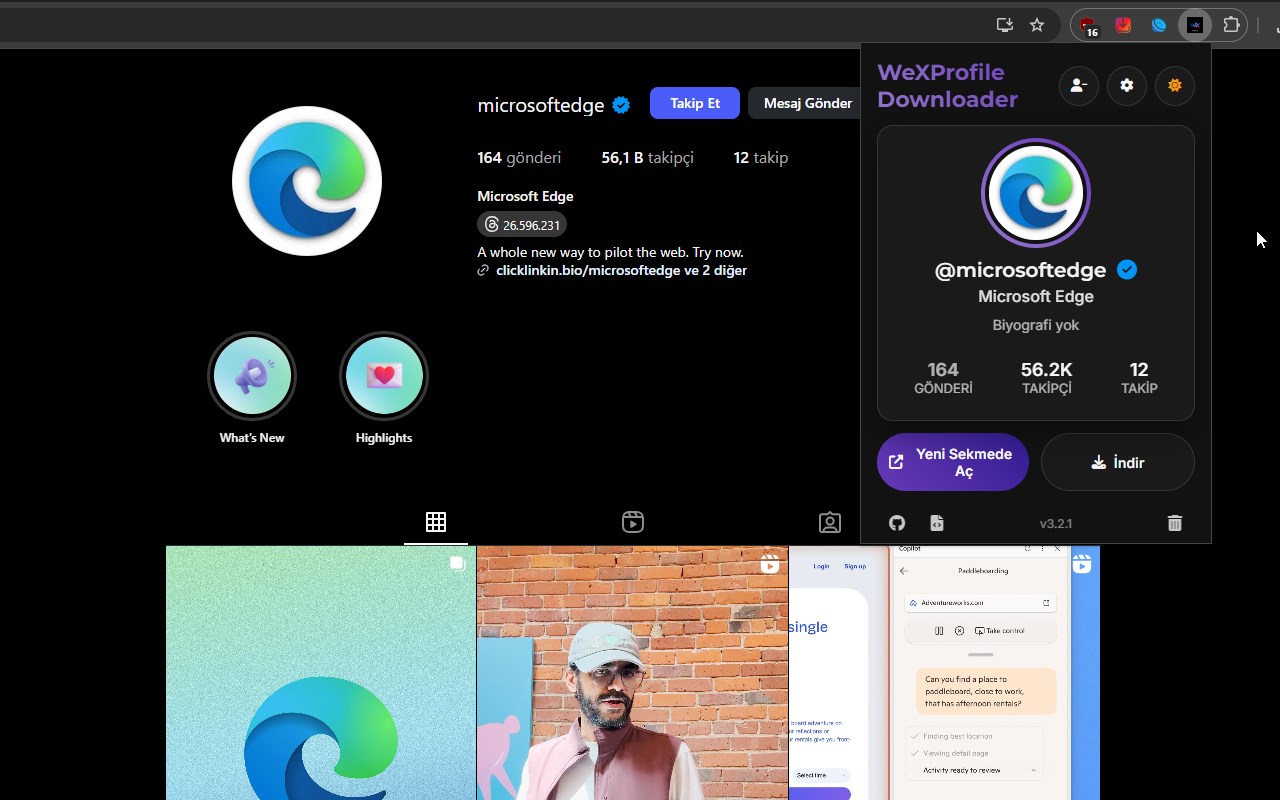
Task: Click the profile picture in WeXProfile popup
Action: pyautogui.click(x=1035, y=193)
